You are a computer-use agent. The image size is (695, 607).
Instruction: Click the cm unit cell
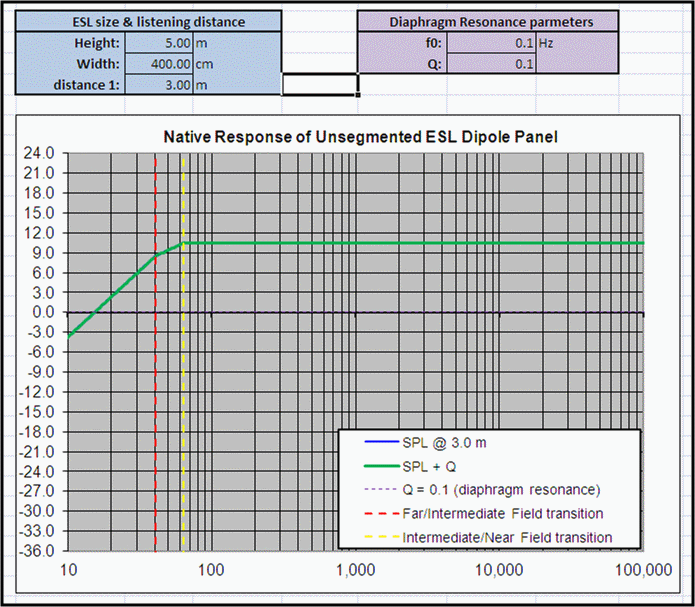click(237, 64)
